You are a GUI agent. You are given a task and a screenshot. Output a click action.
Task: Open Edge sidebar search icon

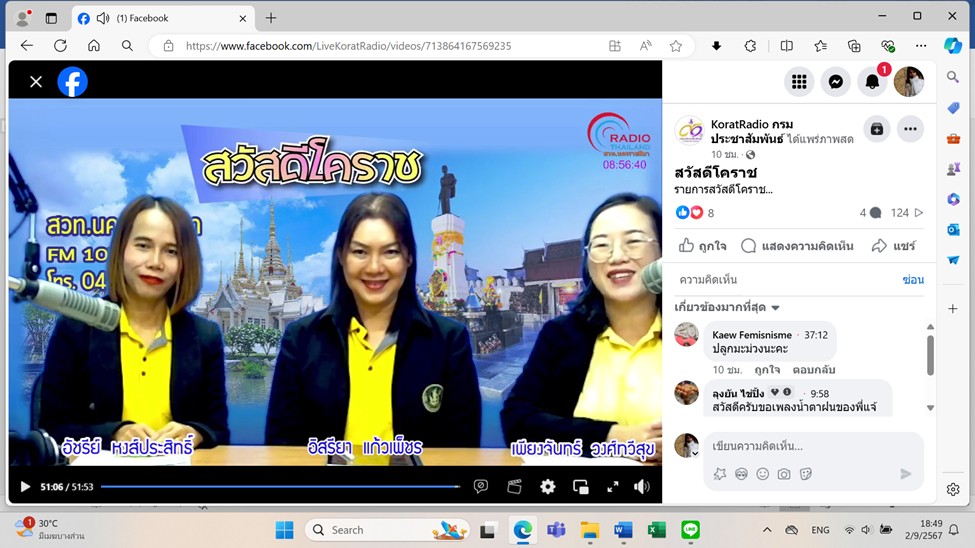953,77
